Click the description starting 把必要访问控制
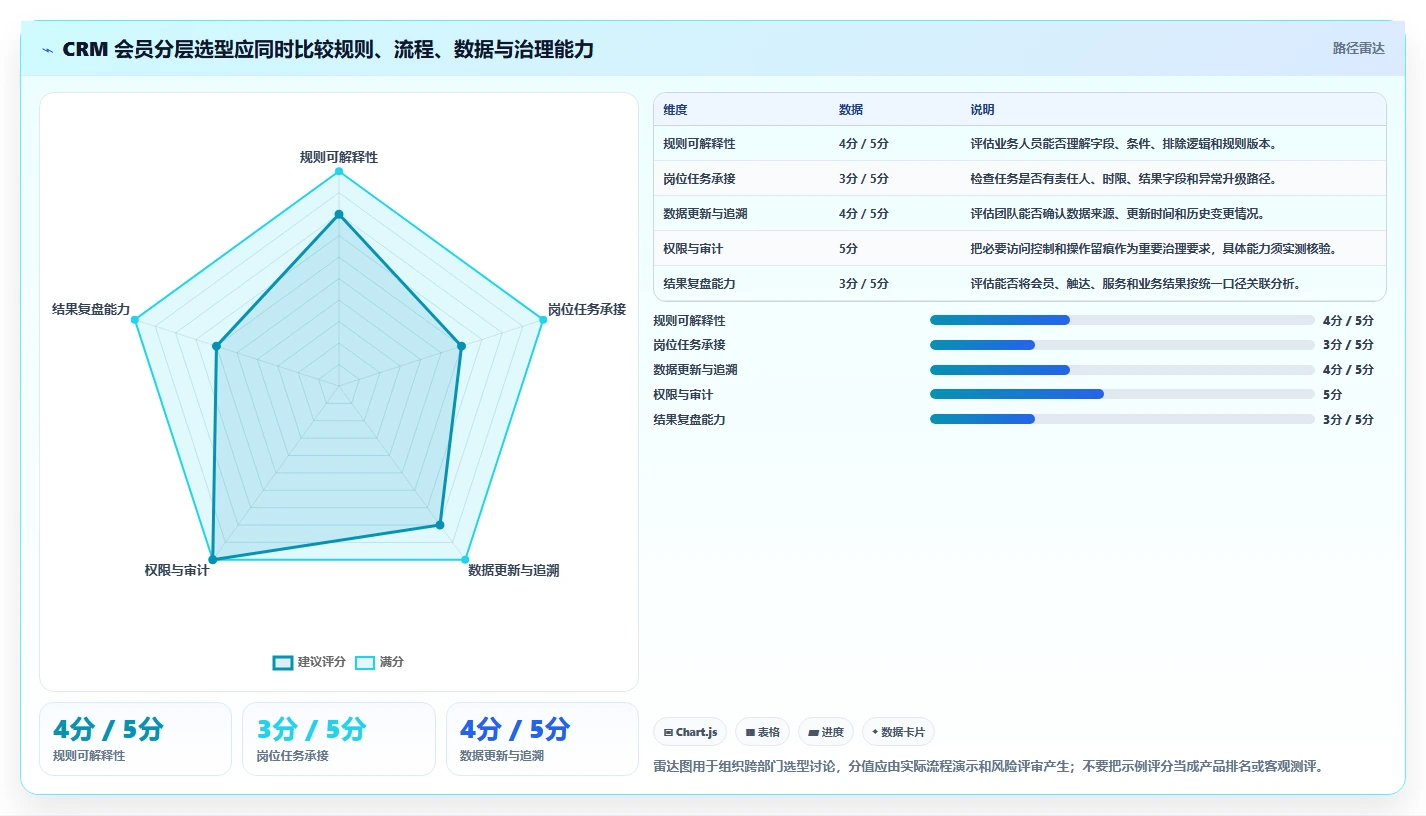 tap(1154, 248)
